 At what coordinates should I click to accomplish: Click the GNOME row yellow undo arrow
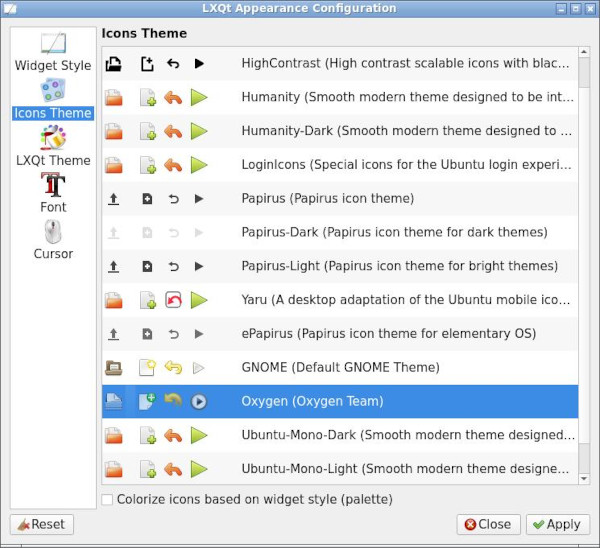pyautogui.click(x=173, y=367)
